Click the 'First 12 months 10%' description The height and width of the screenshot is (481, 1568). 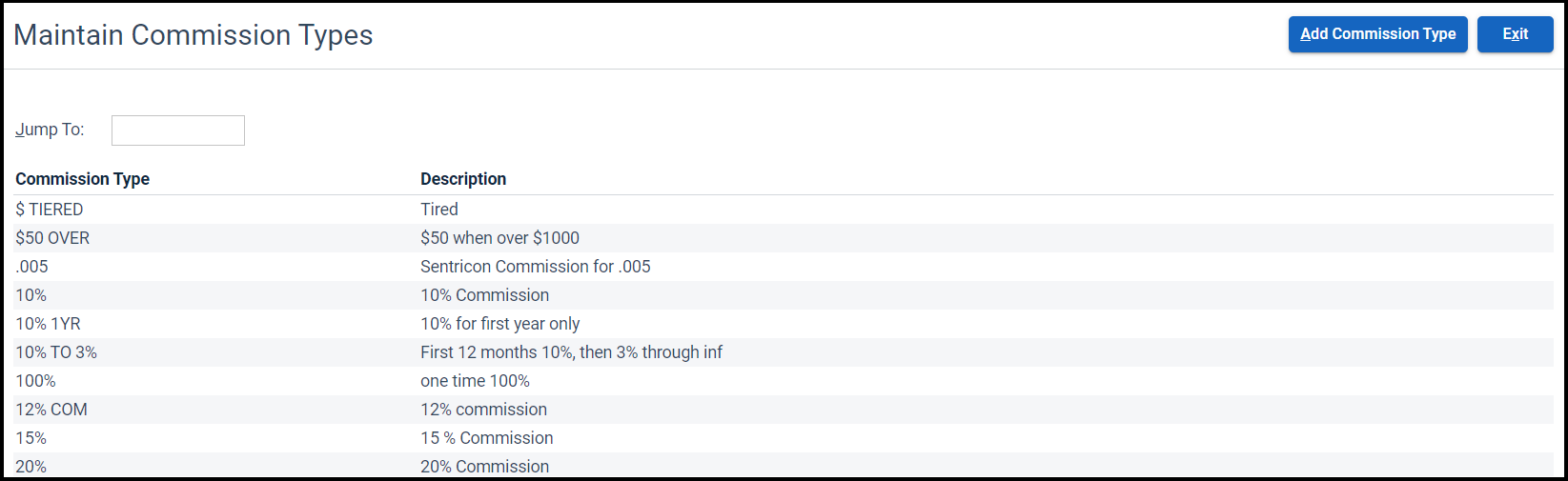pyautogui.click(x=571, y=352)
